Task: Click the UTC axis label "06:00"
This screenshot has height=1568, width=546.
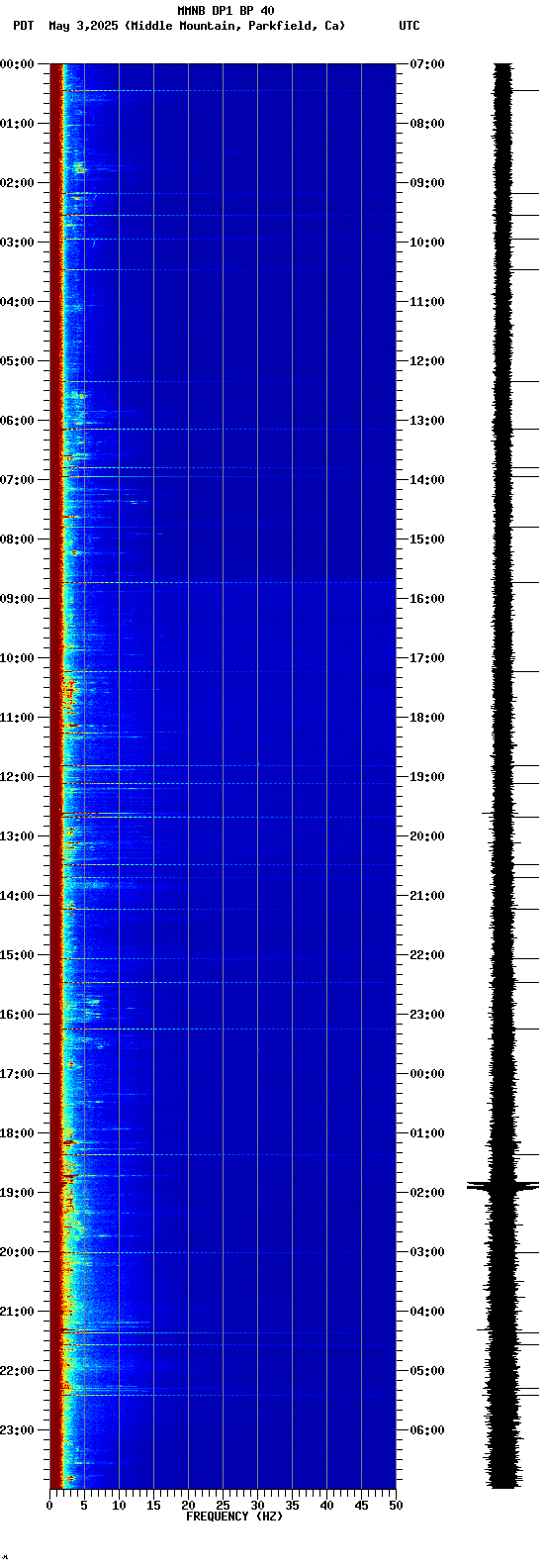Action: click(x=426, y=1430)
